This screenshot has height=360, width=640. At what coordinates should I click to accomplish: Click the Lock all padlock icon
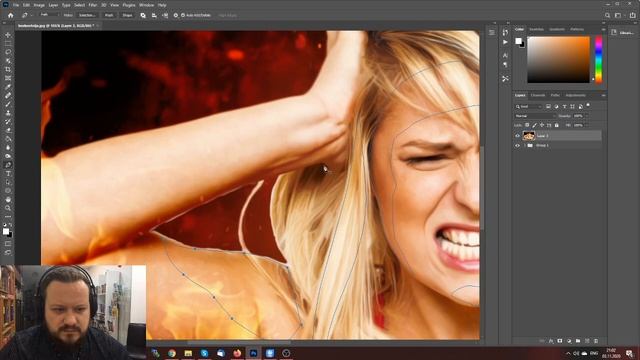tap(556, 125)
